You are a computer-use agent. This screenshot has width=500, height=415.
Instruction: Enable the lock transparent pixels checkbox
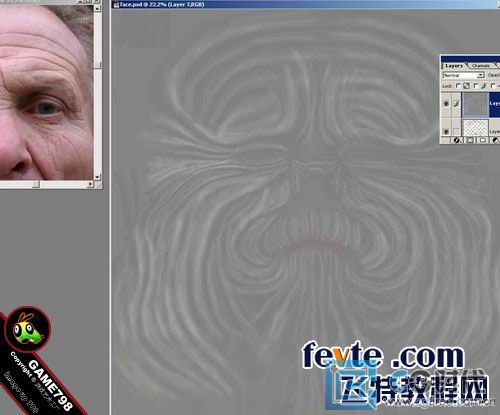458,86
